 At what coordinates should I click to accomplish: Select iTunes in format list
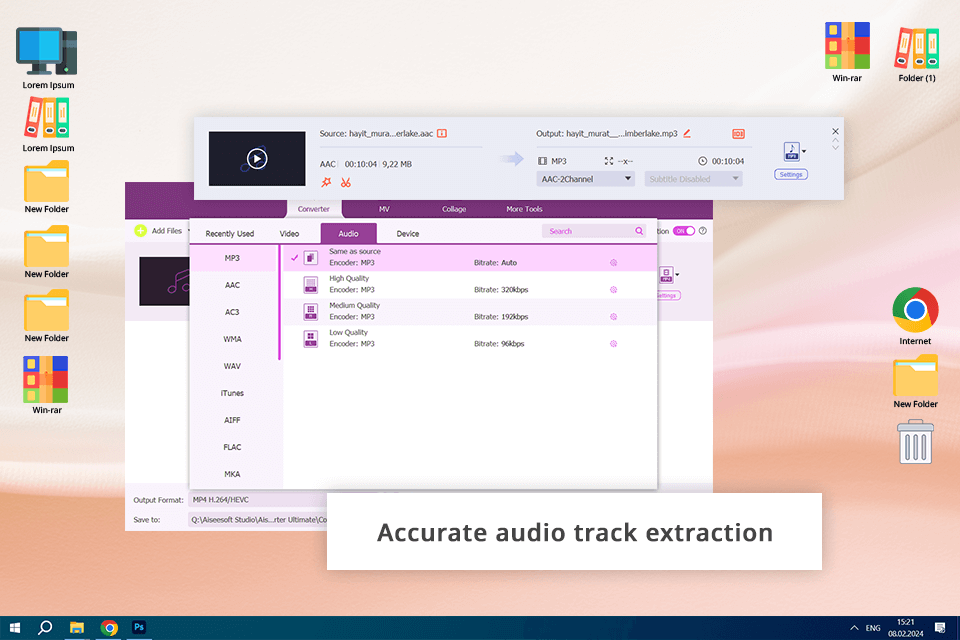[x=232, y=393]
